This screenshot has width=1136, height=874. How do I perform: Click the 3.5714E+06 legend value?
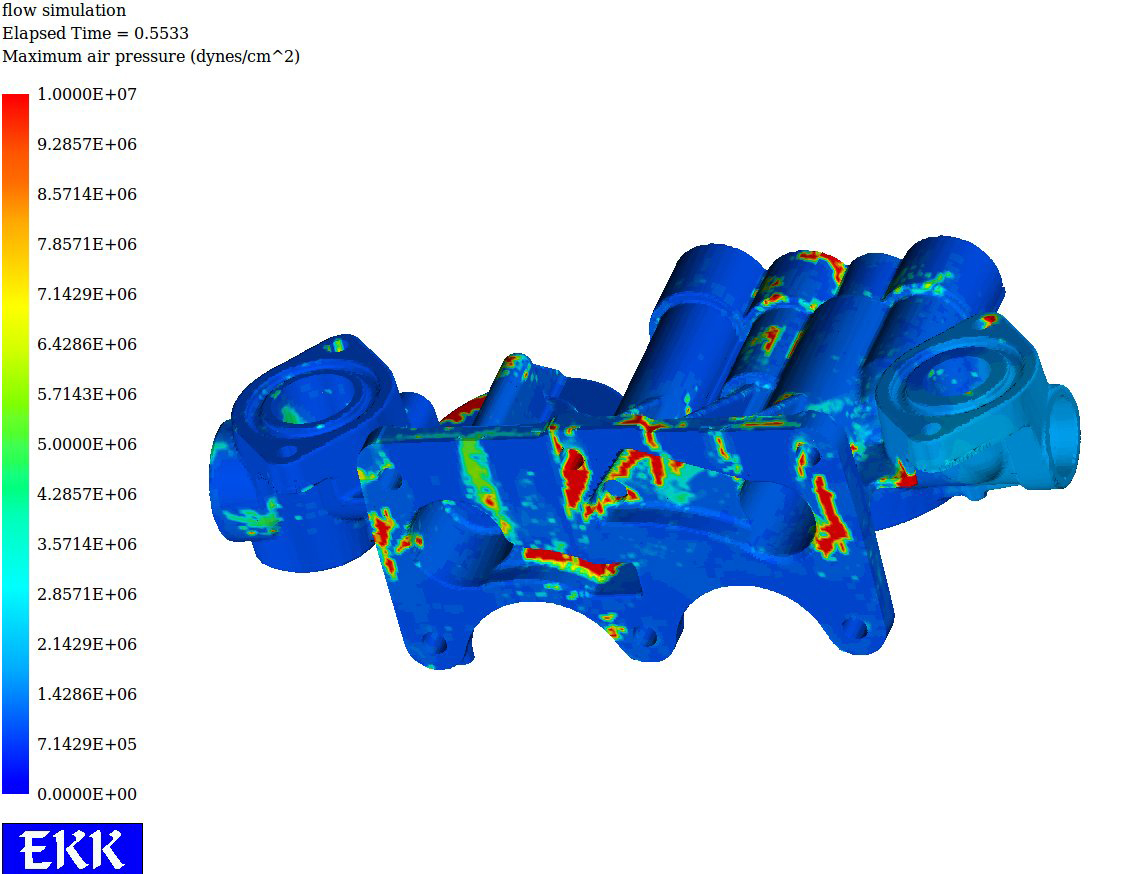point(87,544)
